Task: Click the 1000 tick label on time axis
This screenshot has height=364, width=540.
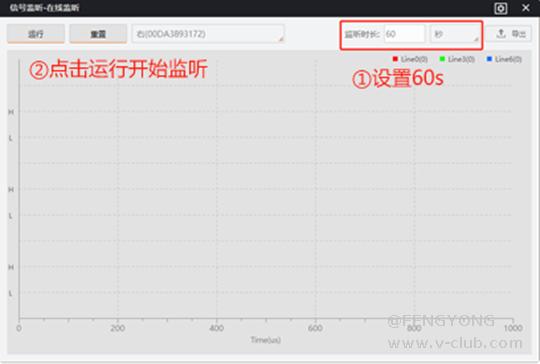Action: pyautogui.click(x=513, y=328)
